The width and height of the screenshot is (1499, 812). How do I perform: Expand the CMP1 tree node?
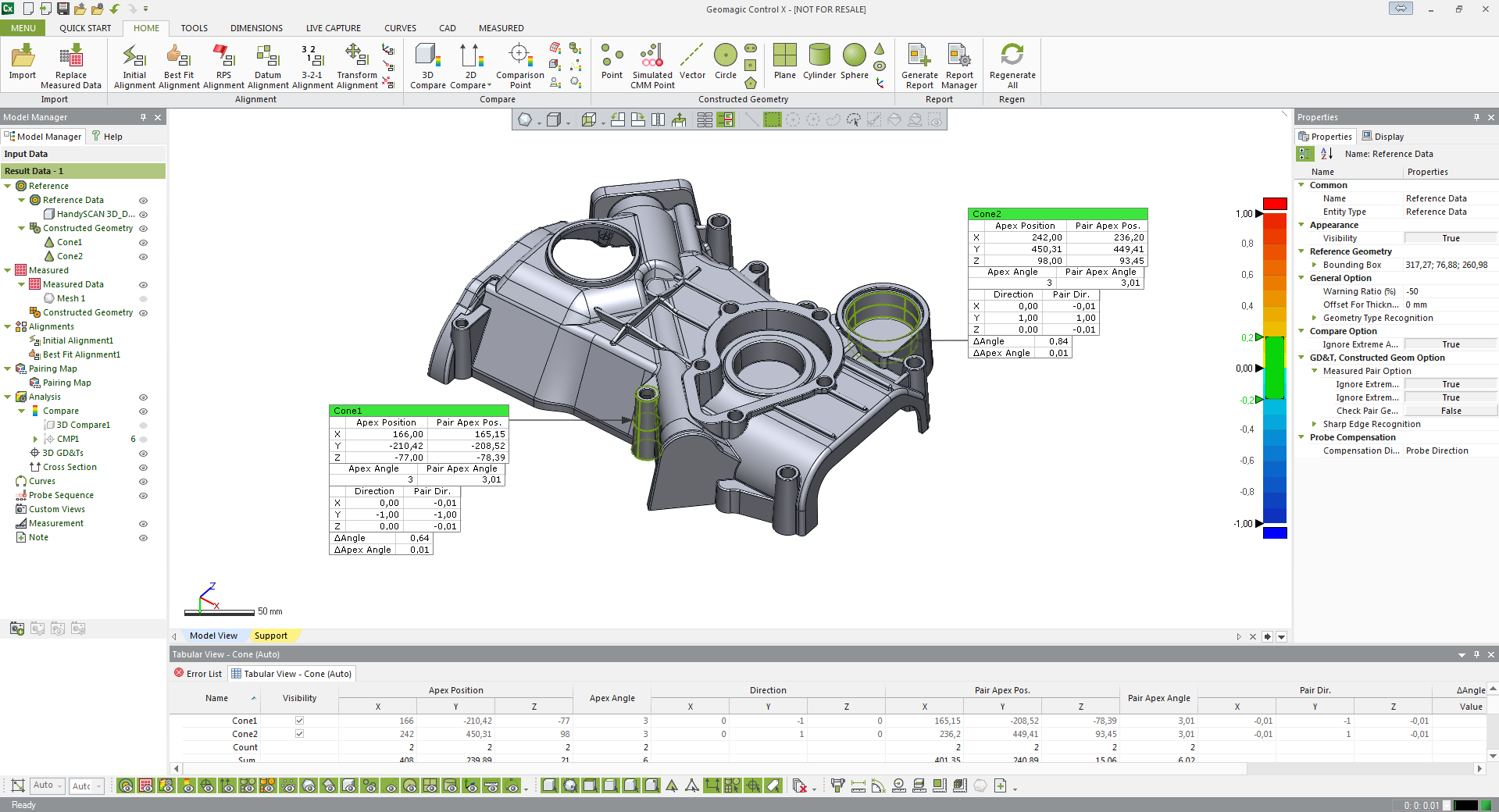point(35,440)
